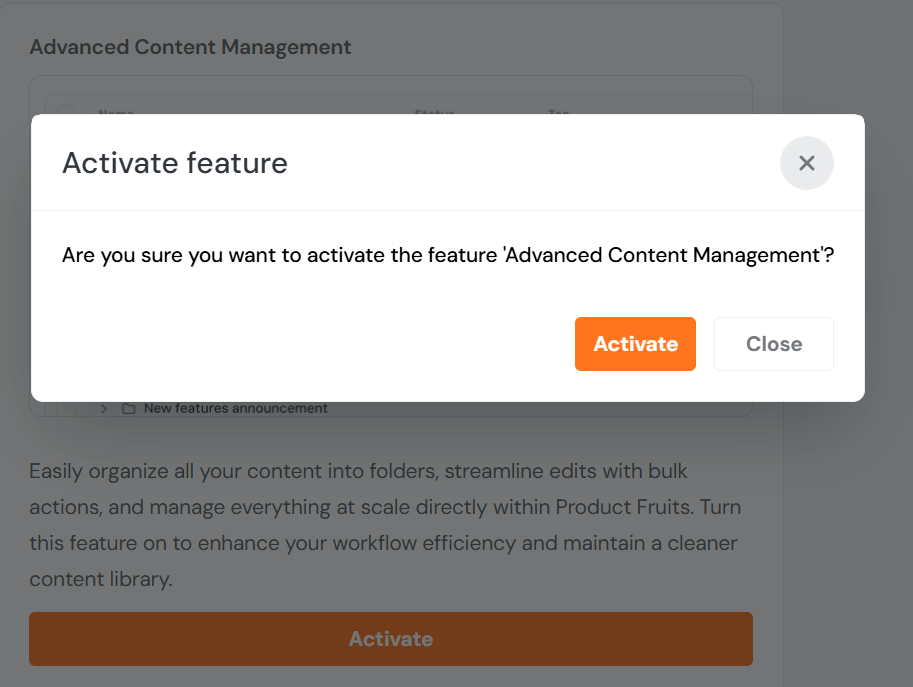This screenshot has height=687, width=913.
Task: Click the quoted feature name in the dialog question
Action: [x=668, y=256]
